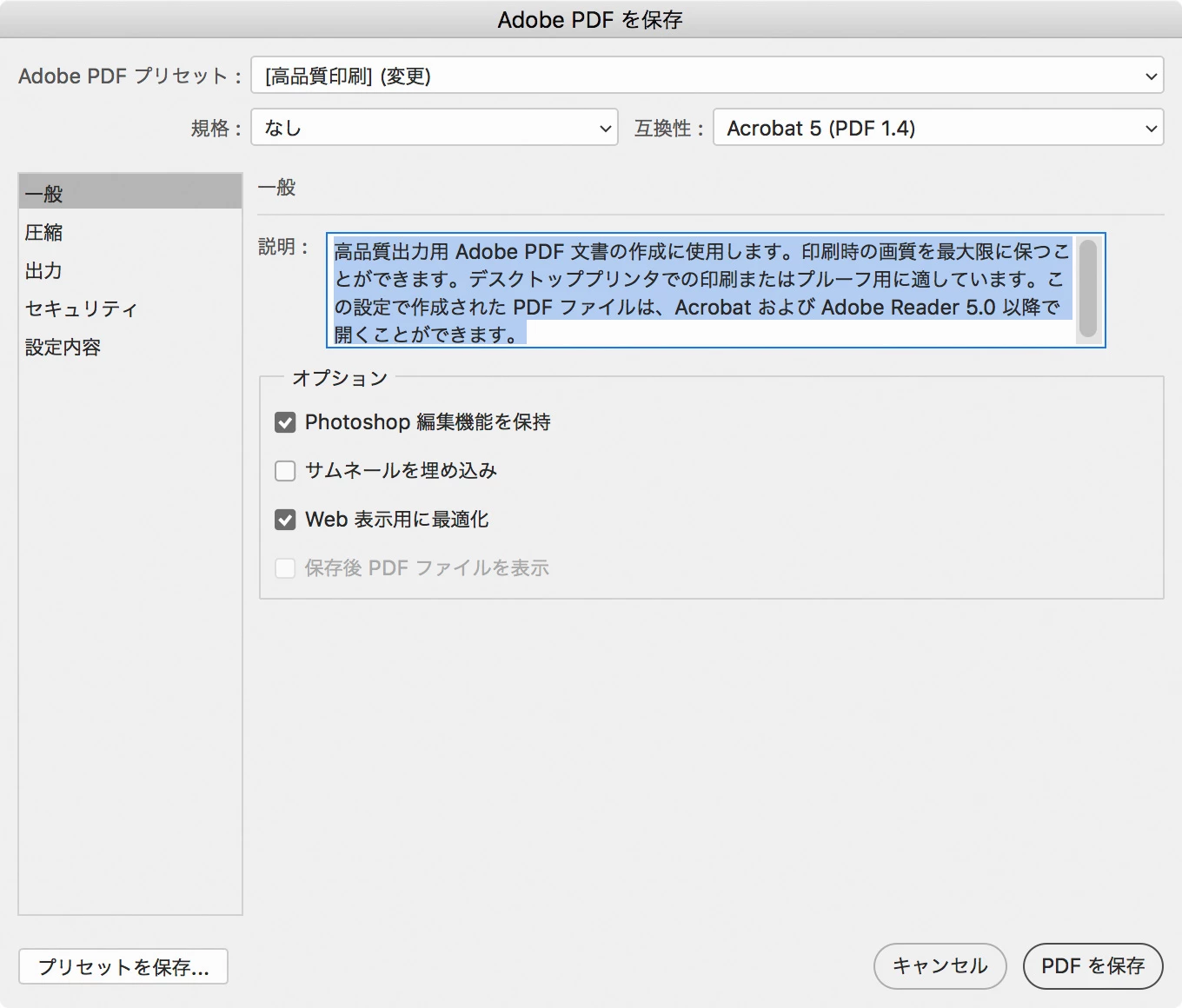This screenshot has height=1008, width=1182.
Task: Click the description box scrollbar thumb
Action: click(1087, 288)
